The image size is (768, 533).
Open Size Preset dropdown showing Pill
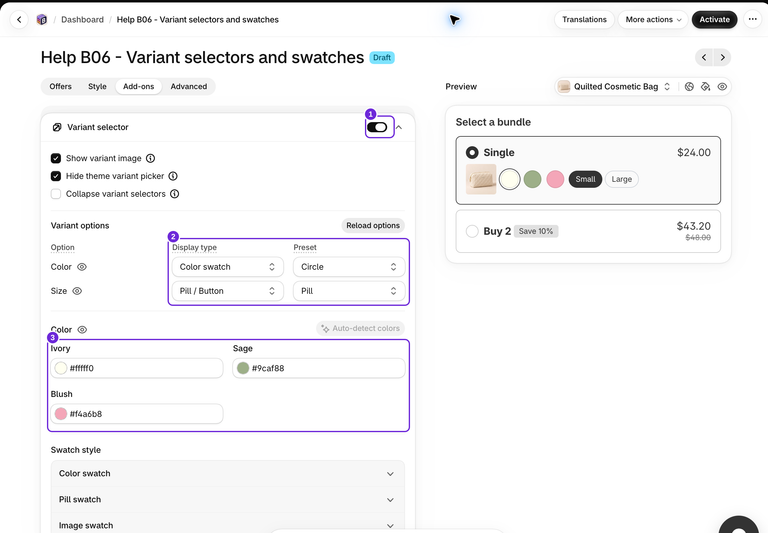pyautogui.click(x=349, y=291)
